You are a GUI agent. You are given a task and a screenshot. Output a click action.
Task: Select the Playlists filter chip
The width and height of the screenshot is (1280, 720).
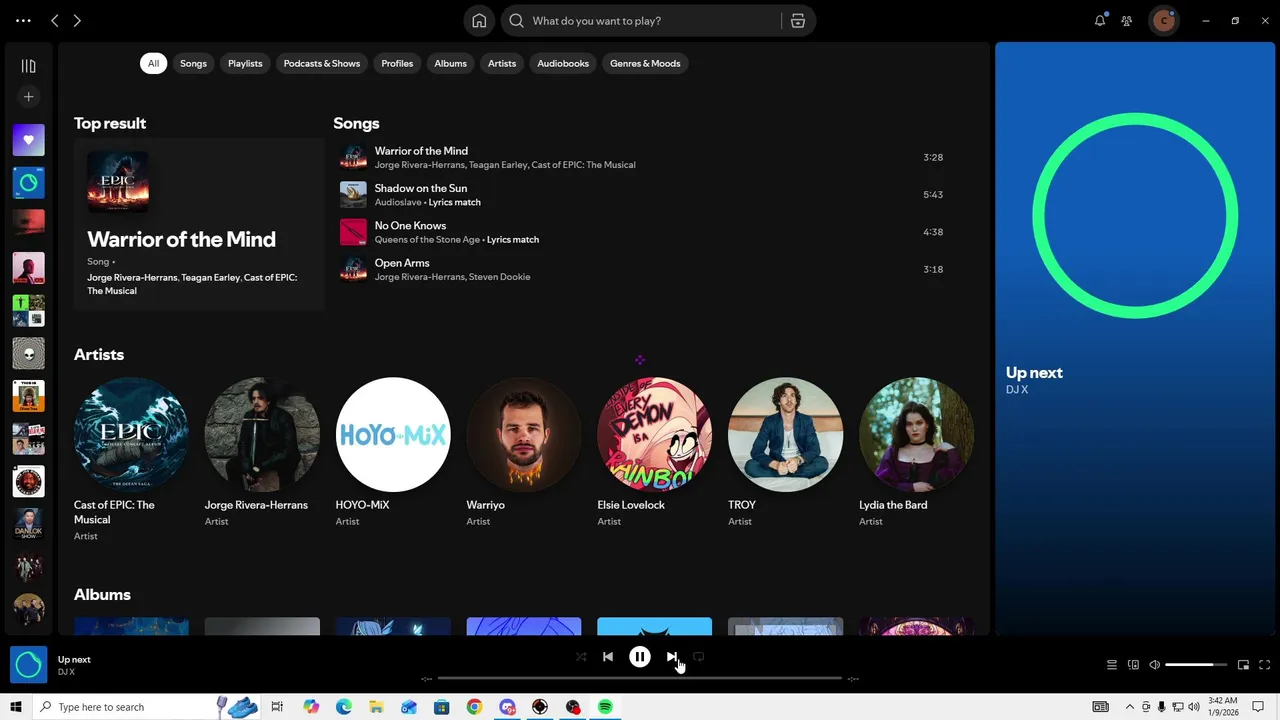point(245,63)
